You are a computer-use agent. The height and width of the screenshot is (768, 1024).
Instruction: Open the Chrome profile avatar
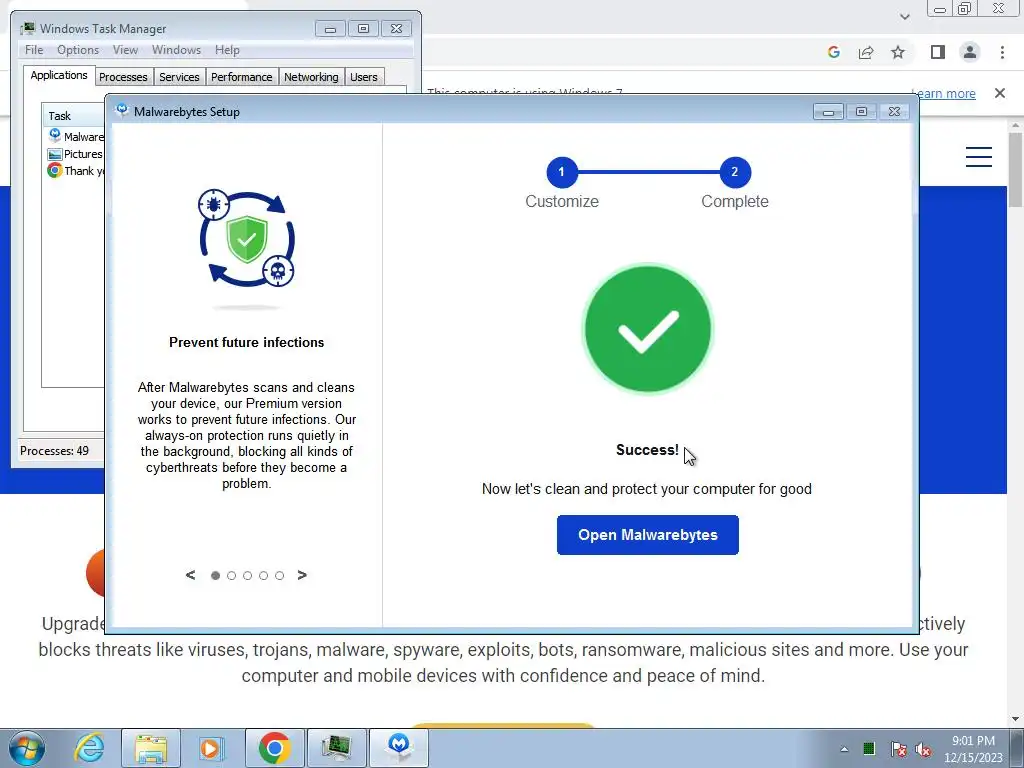(970, 52)
